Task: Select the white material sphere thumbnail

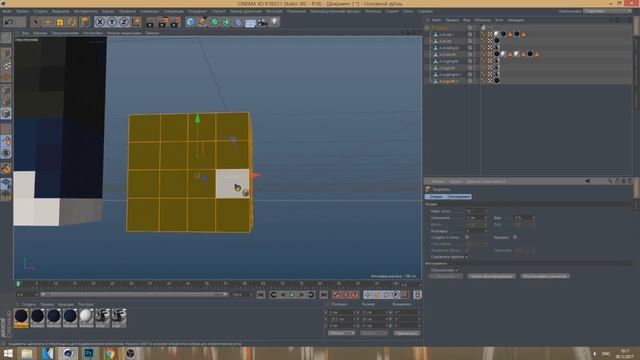Action: pyautogui.click(x=86, y=317)
